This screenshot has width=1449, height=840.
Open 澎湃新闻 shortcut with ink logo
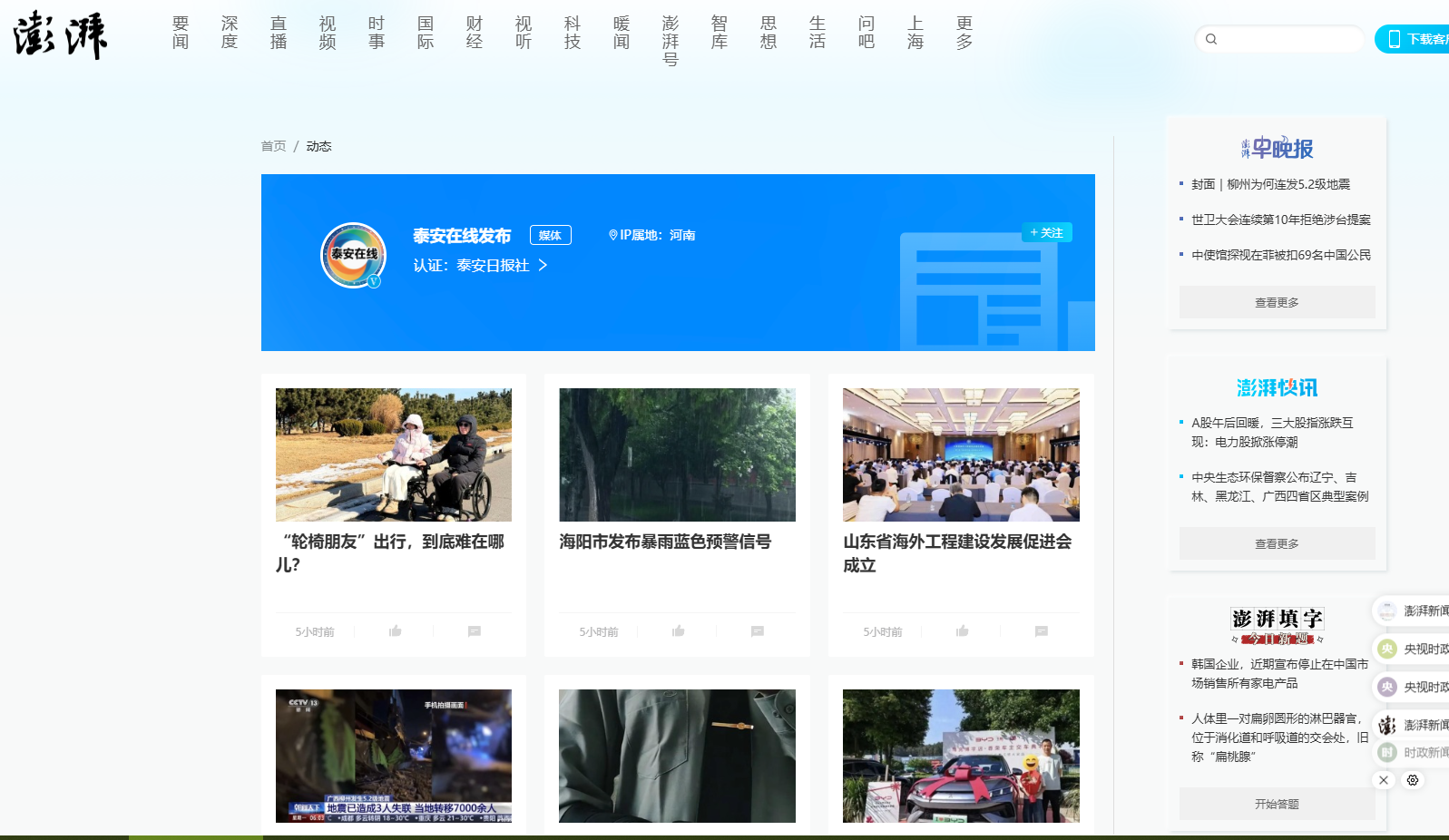pos(1414,725)
